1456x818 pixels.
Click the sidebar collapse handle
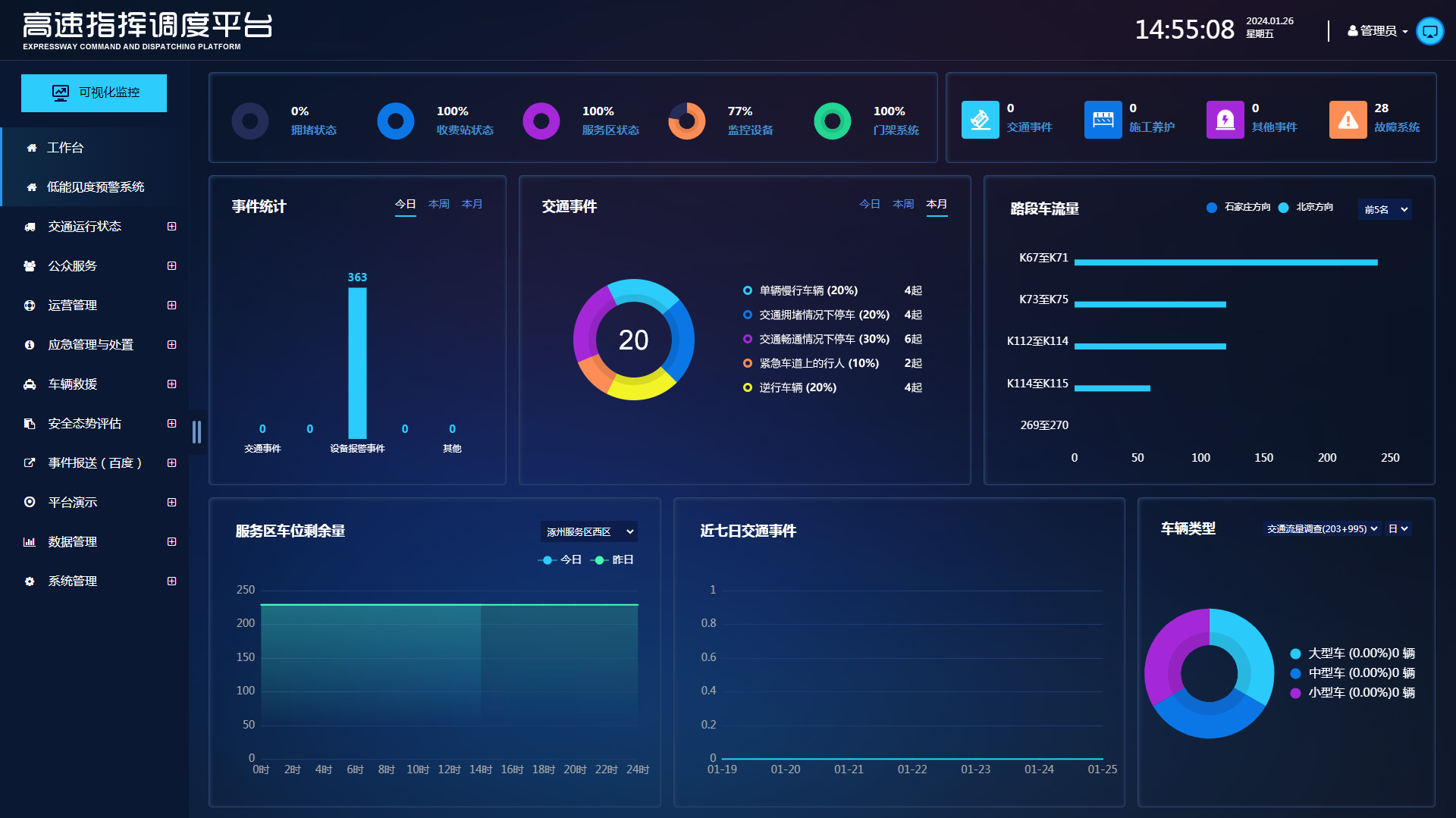(196, 432)
